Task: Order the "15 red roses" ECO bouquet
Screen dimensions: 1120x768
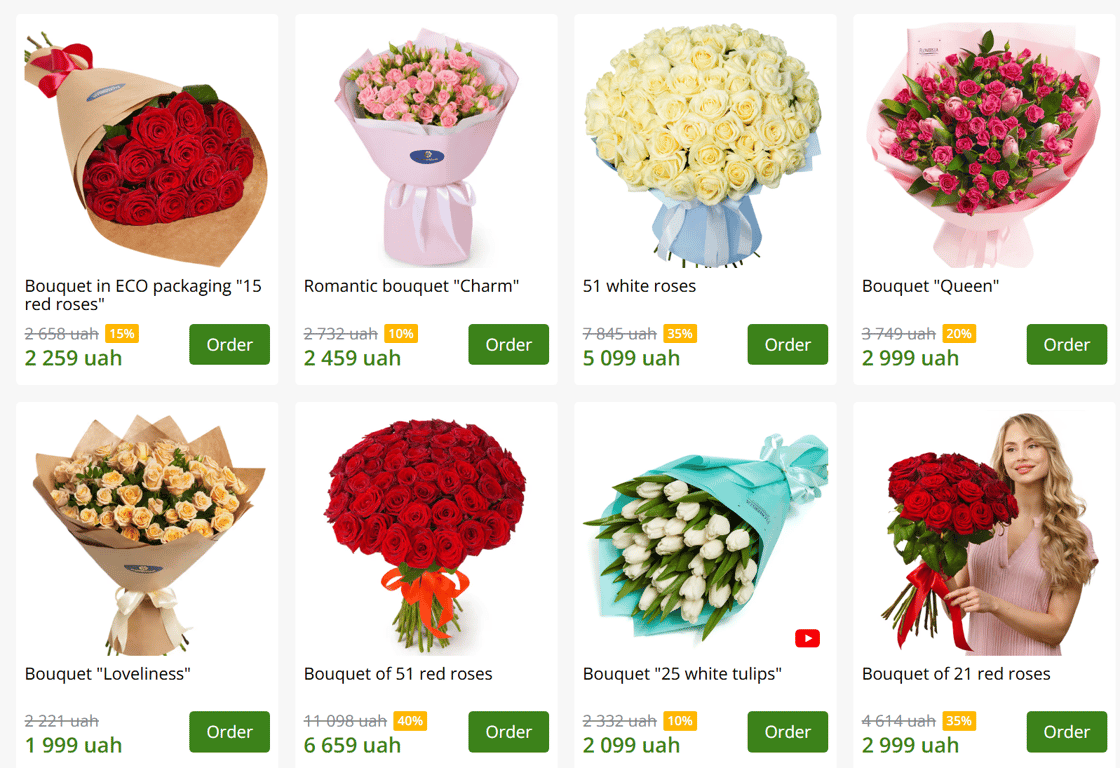Action: [x=229, y=344]
